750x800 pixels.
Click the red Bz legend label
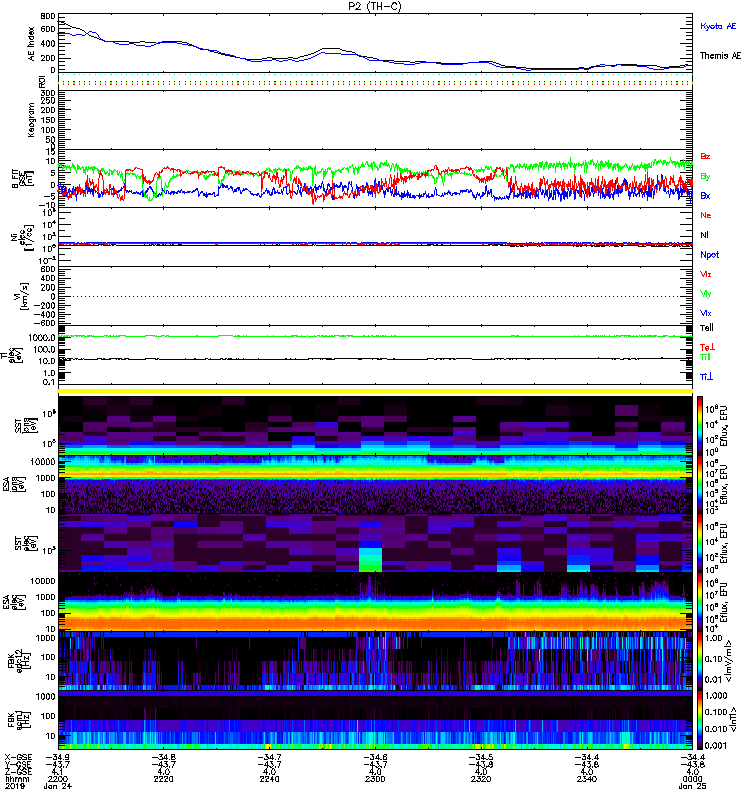pos(705,156)
